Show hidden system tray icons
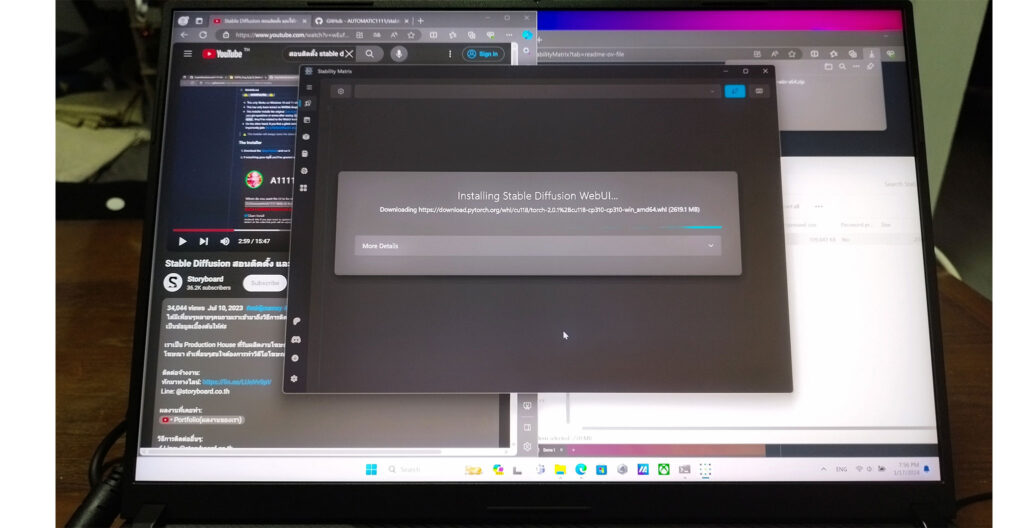 click(x=824, y=469)
